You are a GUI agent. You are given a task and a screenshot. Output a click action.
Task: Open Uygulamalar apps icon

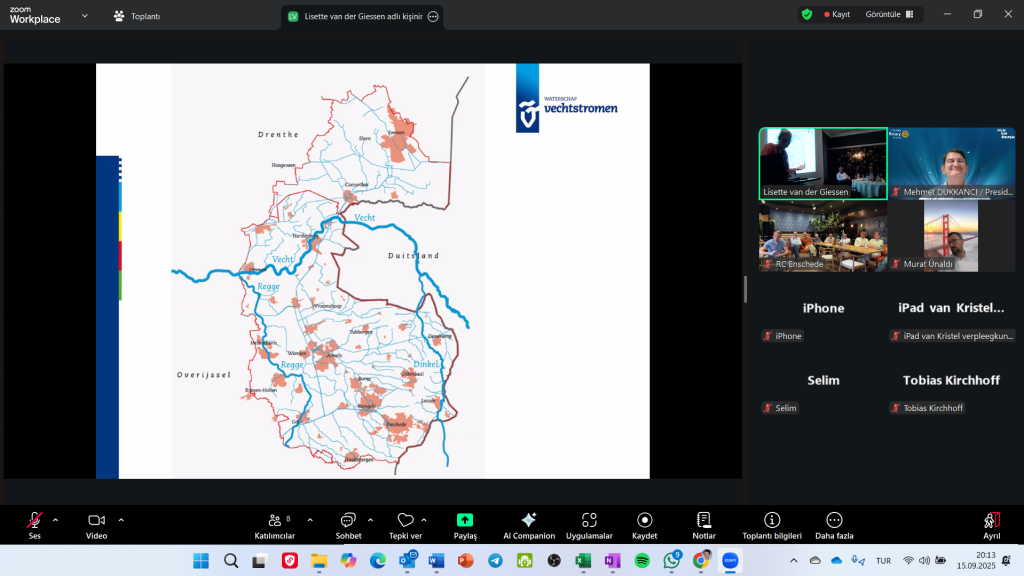(589, 520)
